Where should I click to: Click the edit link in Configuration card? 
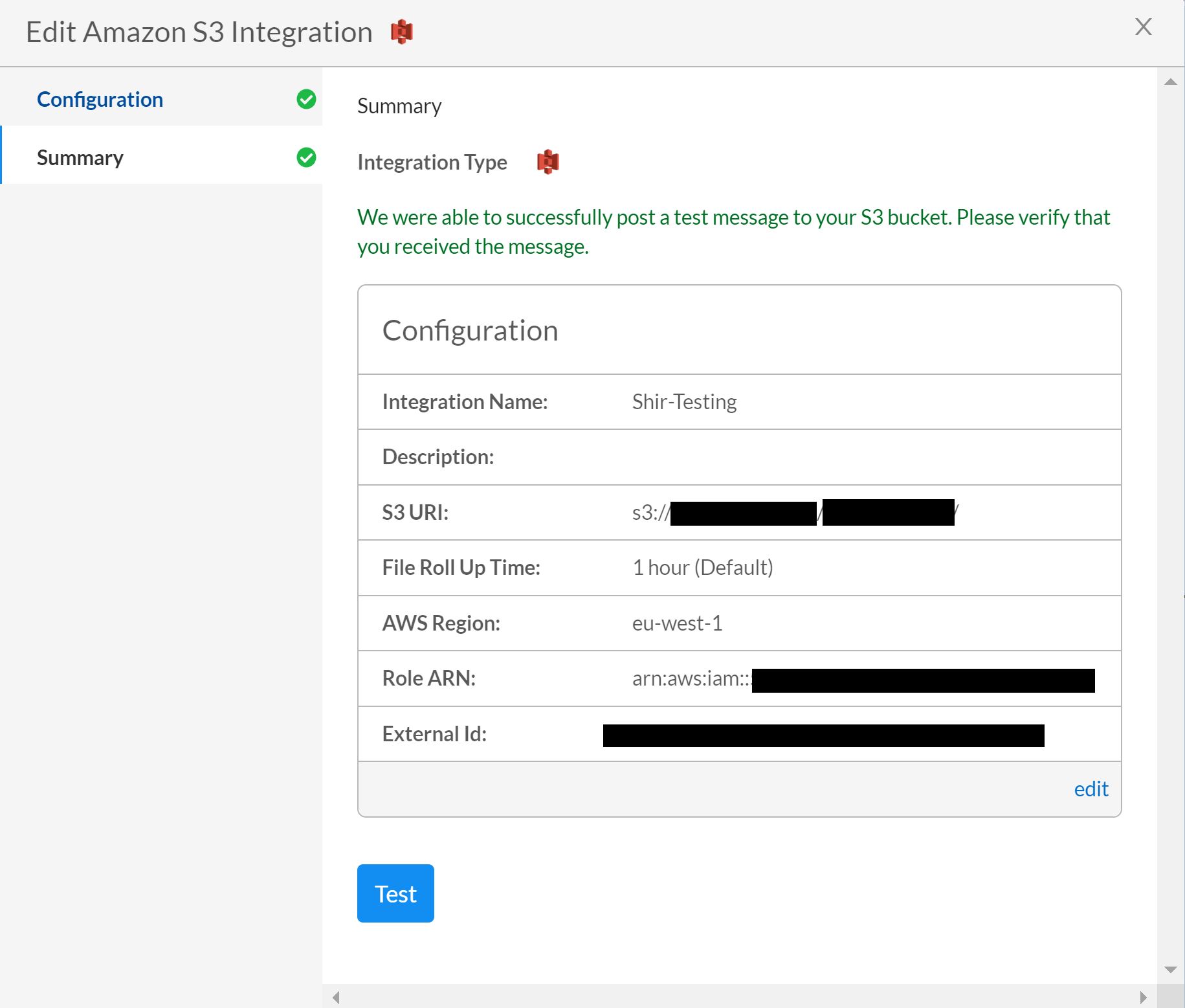pyautogui.click(x=1091, y=789)
